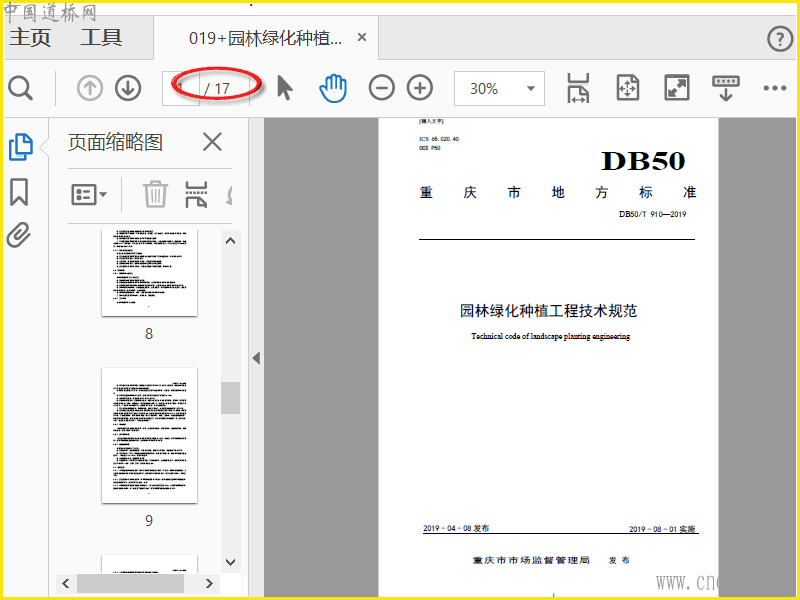Image resolution: width=800 pixels, height=600 pixels.
Task: Close the 019+园林绿化种植 document tab
Action: (x=362, y=37)
